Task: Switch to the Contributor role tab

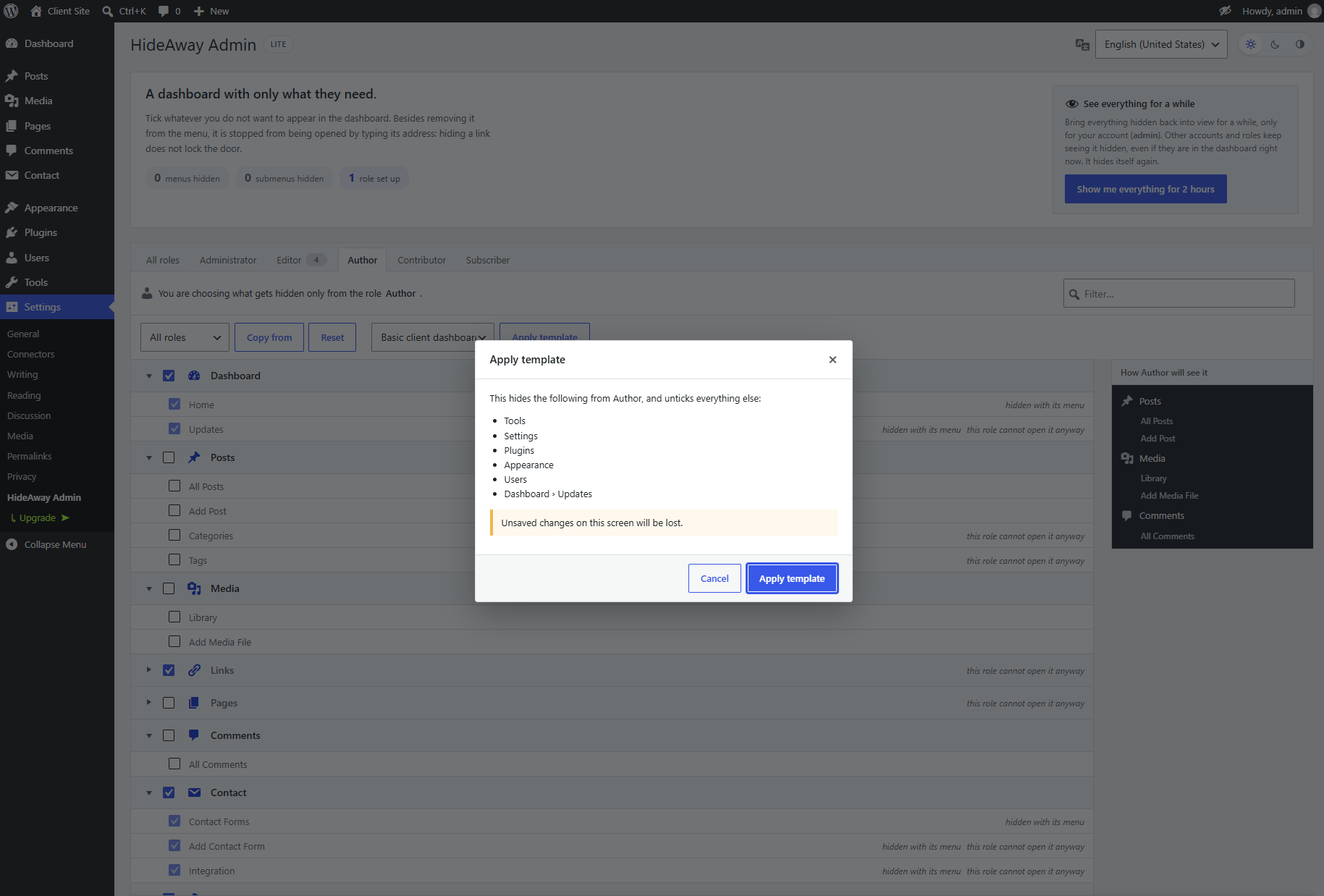Action: (421, 260)
